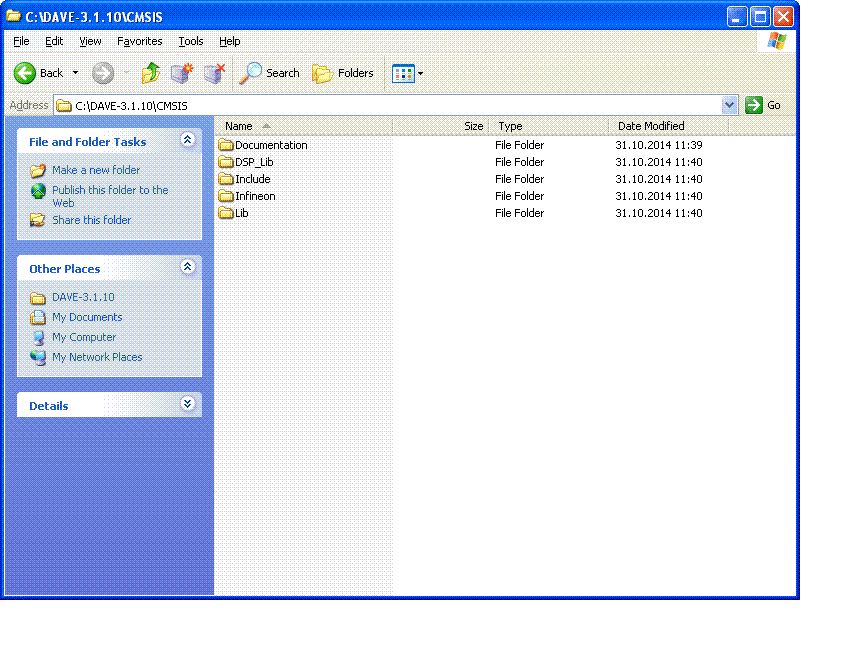
Task: Close the CMSIS Explorer window
Action: [784, 17]
